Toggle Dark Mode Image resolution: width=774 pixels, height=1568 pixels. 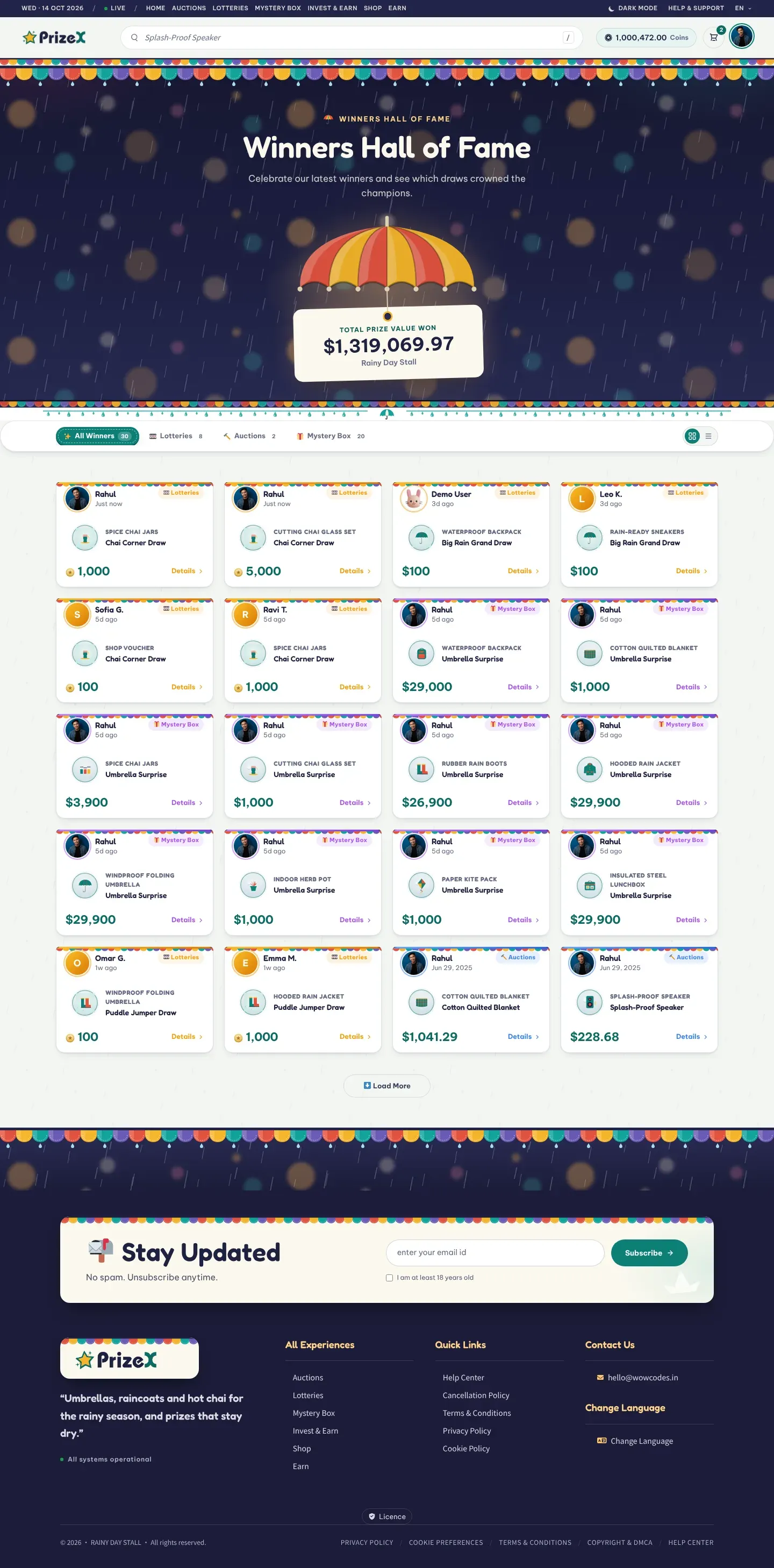pyautogui.click(x=632, y=9)
